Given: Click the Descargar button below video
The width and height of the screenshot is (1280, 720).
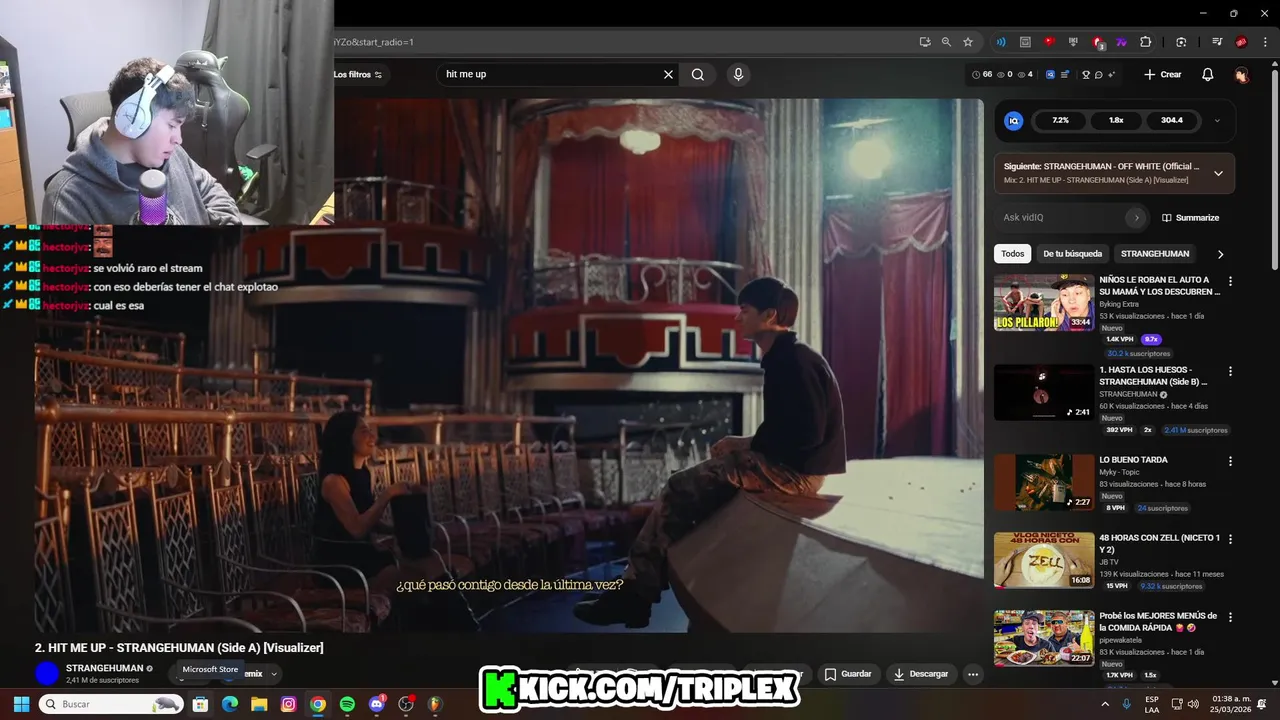Looking at the screenshot, I should click(920, 674).
